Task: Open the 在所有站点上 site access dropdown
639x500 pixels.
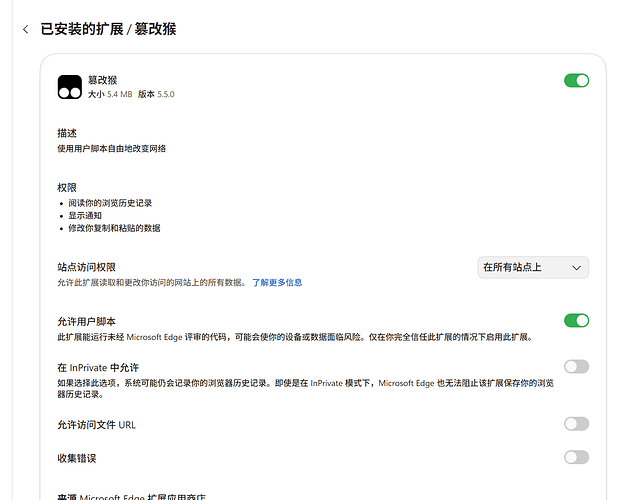Action: point(533,268)
